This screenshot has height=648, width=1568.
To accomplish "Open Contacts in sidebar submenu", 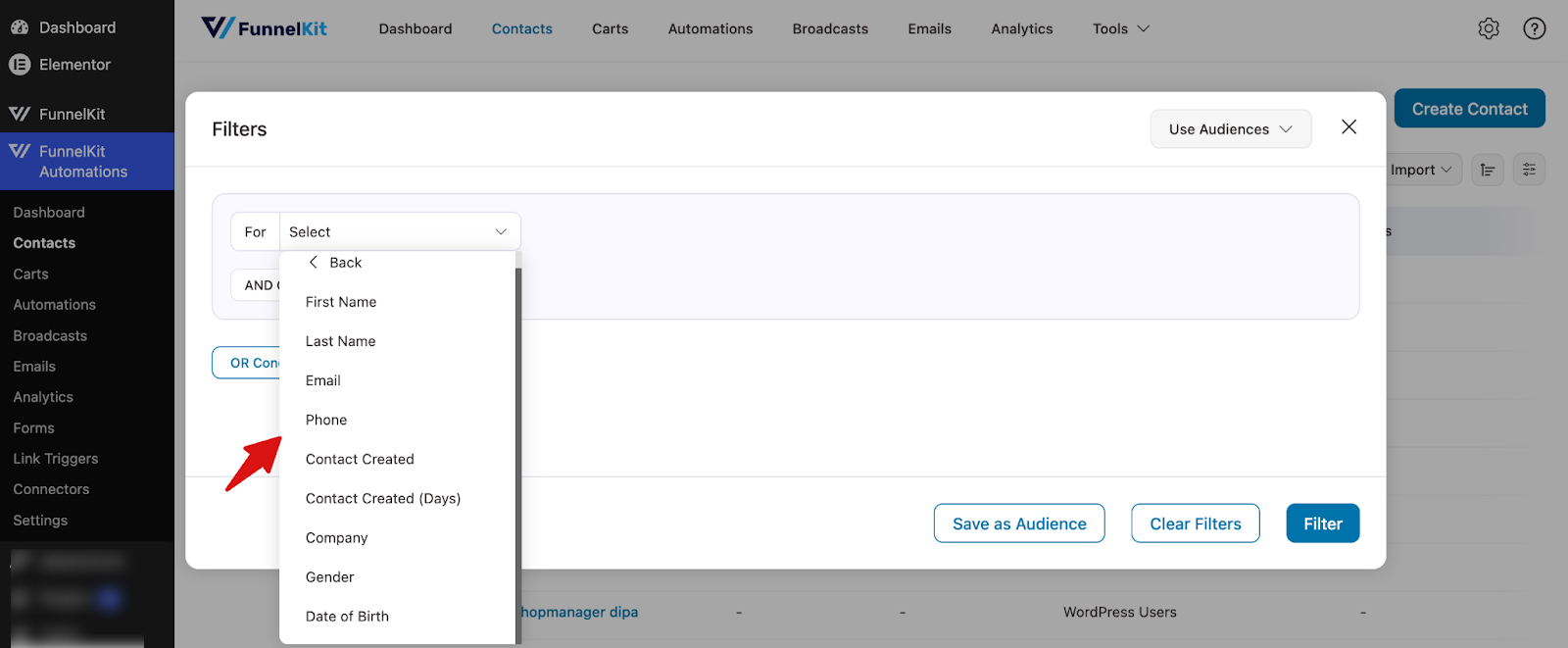I will 44,243.
